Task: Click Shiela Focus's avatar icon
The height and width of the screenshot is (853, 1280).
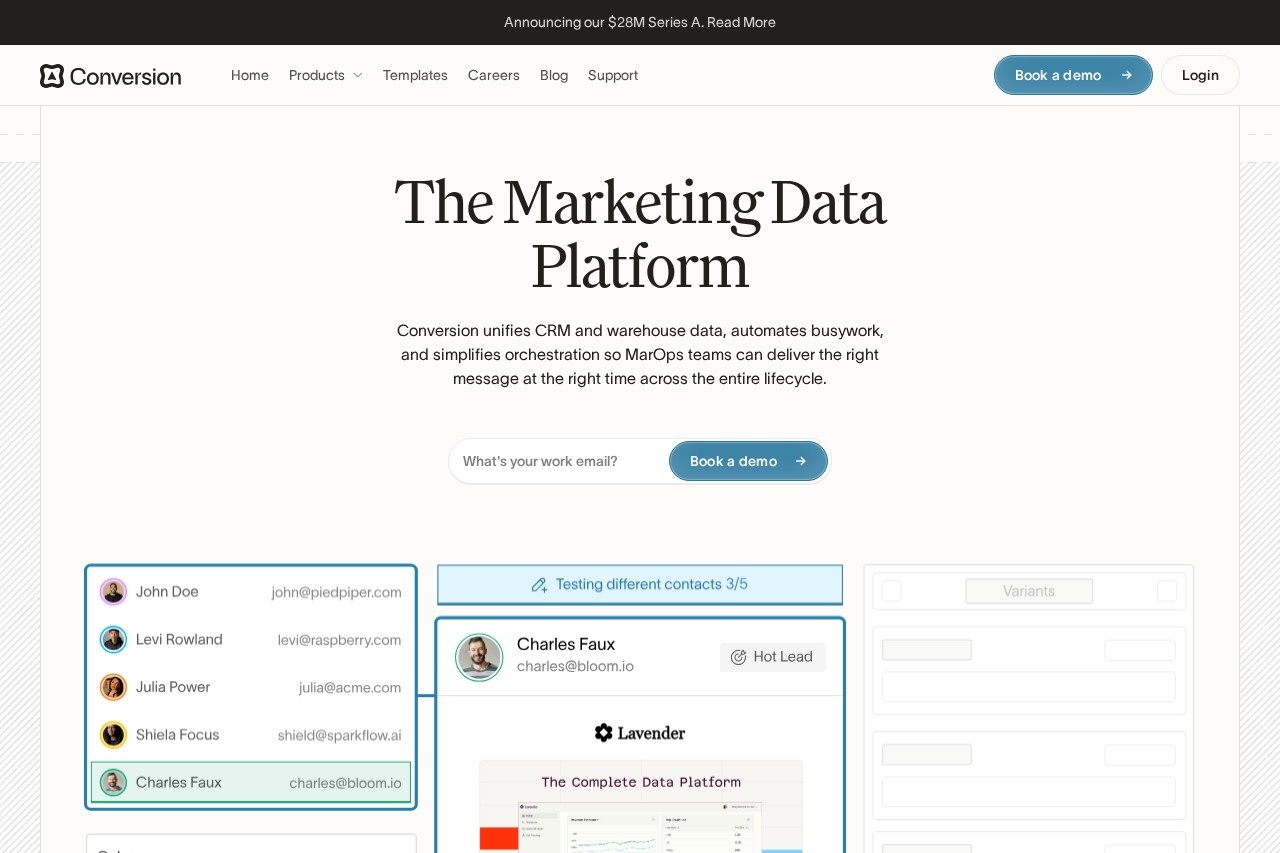Action: (x=113, y=735)
